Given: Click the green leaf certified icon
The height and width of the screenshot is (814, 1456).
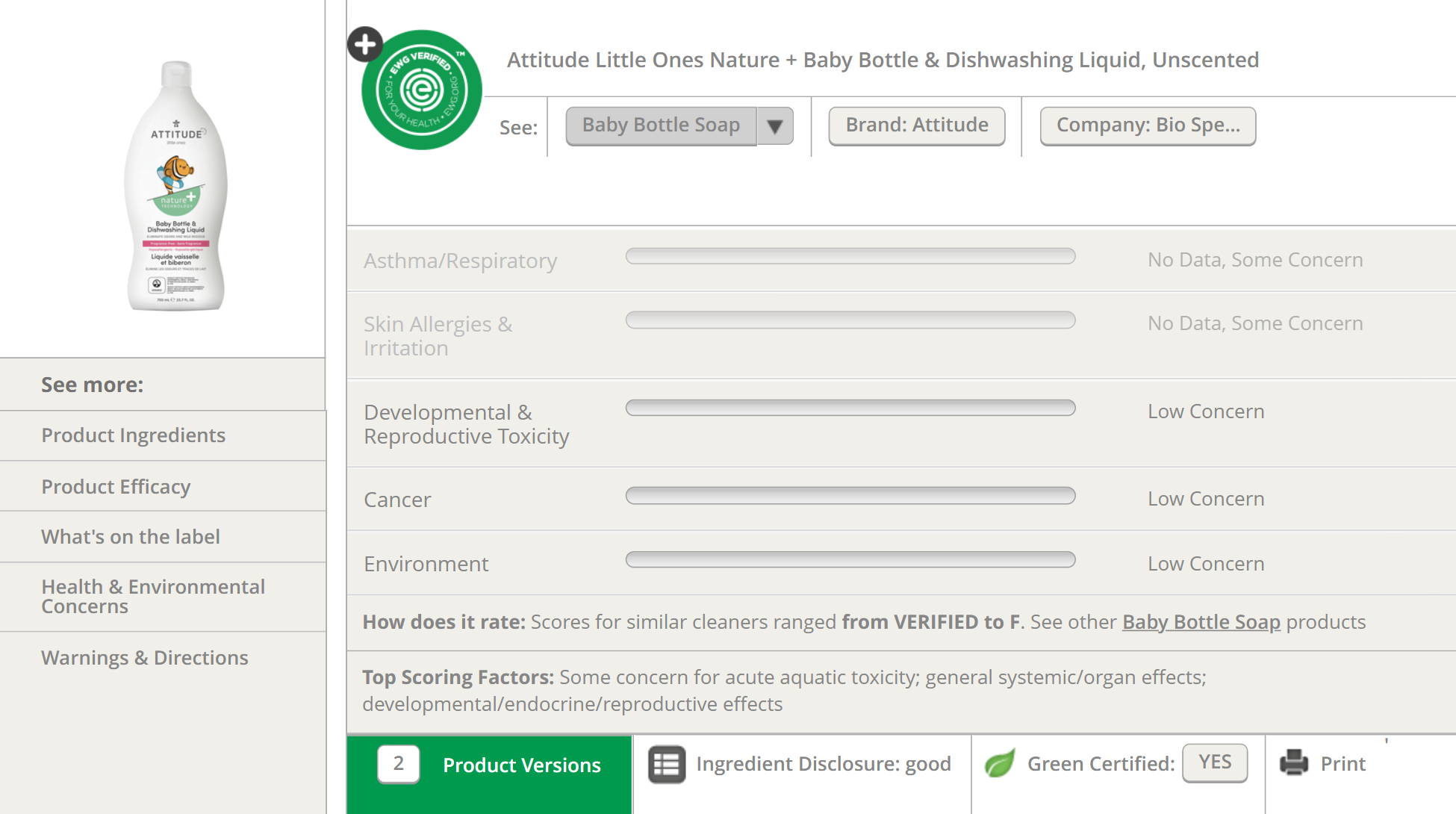Looking at the screenshot, I should [1000, 763].
